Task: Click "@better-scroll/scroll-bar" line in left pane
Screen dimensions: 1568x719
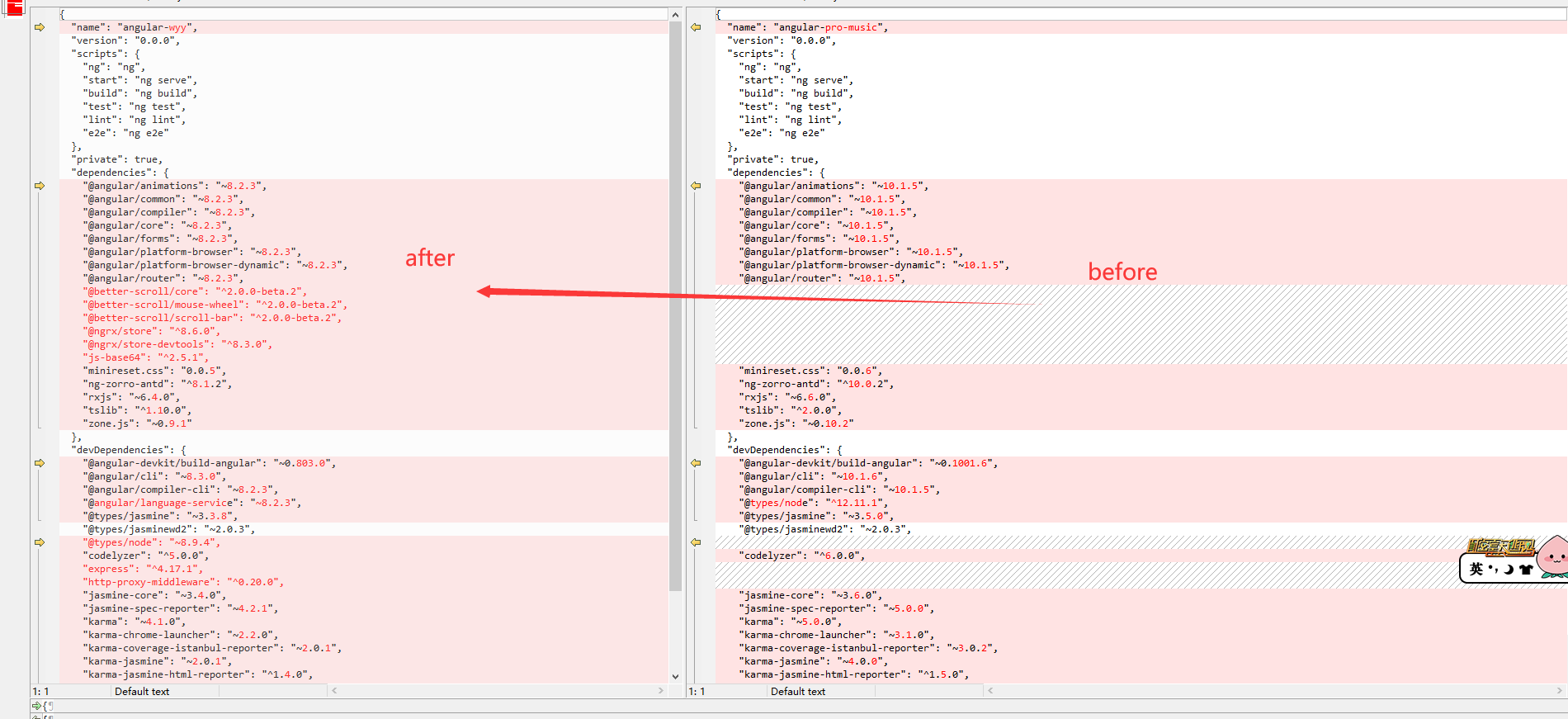Action: pyautogui.click(x=212, y=318)
